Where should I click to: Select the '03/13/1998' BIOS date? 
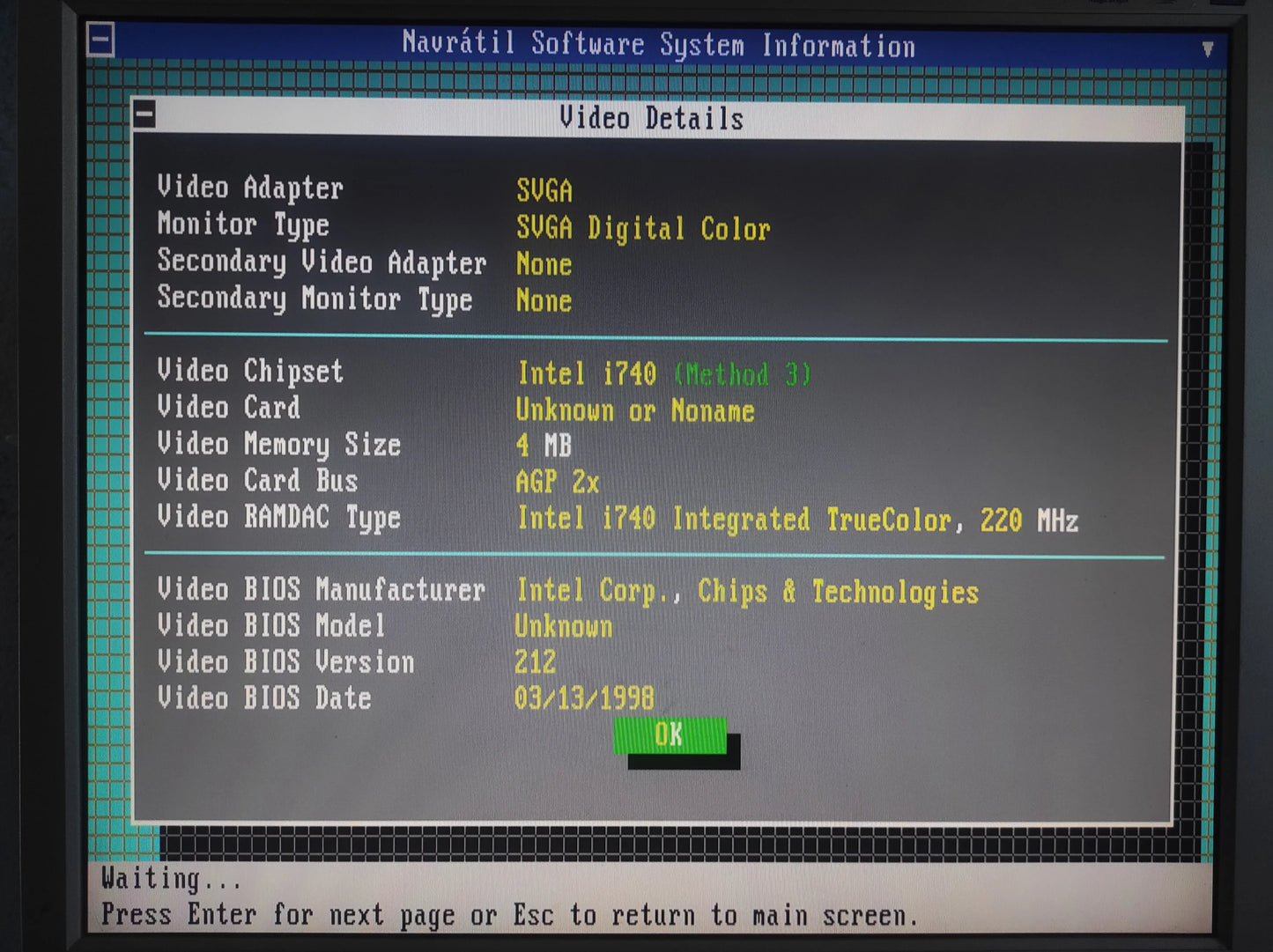pyautogui.click(x=584, y=698)
